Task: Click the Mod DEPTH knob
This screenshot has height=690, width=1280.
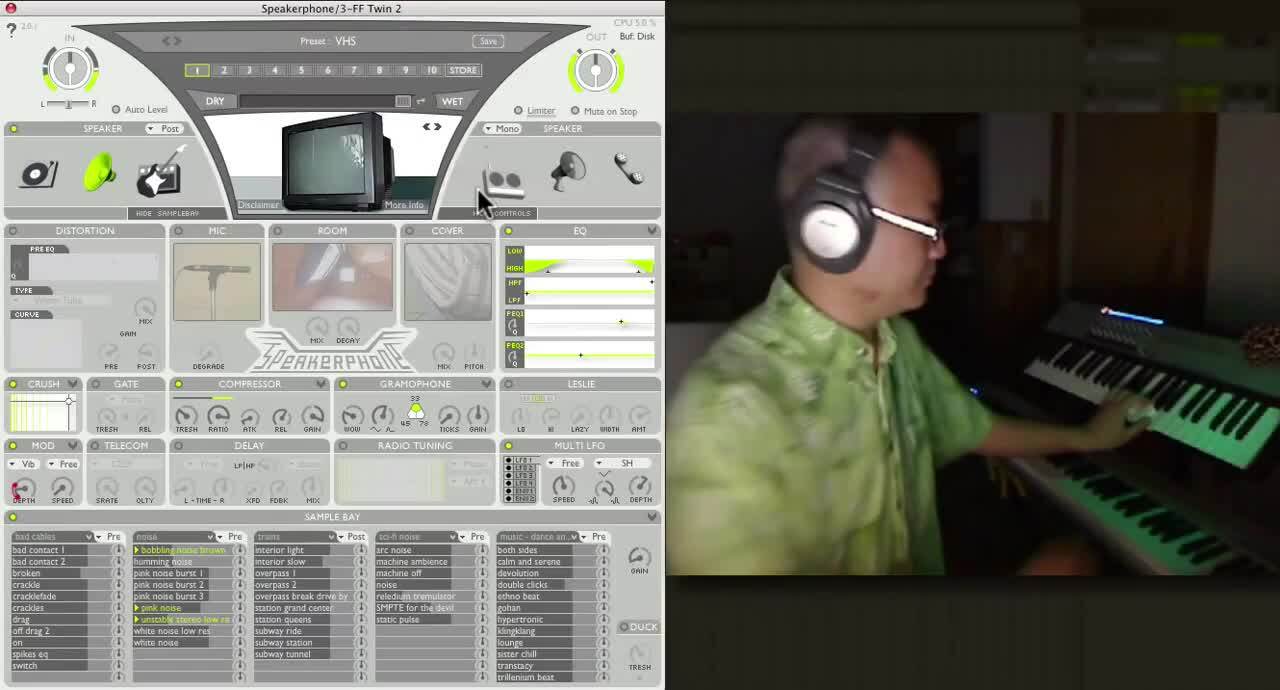Action: (22, 487)
